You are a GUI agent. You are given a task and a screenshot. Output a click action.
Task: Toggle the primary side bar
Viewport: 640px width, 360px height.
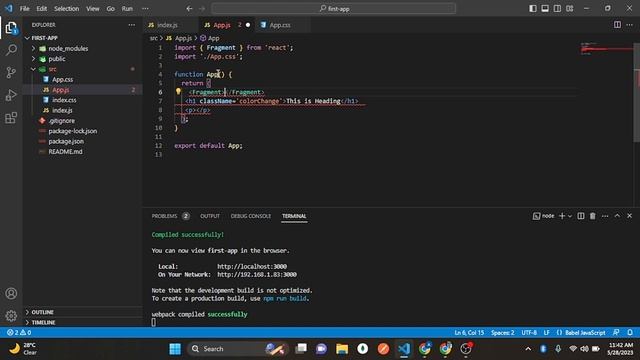pyautogui.click(x=533, y=9)
